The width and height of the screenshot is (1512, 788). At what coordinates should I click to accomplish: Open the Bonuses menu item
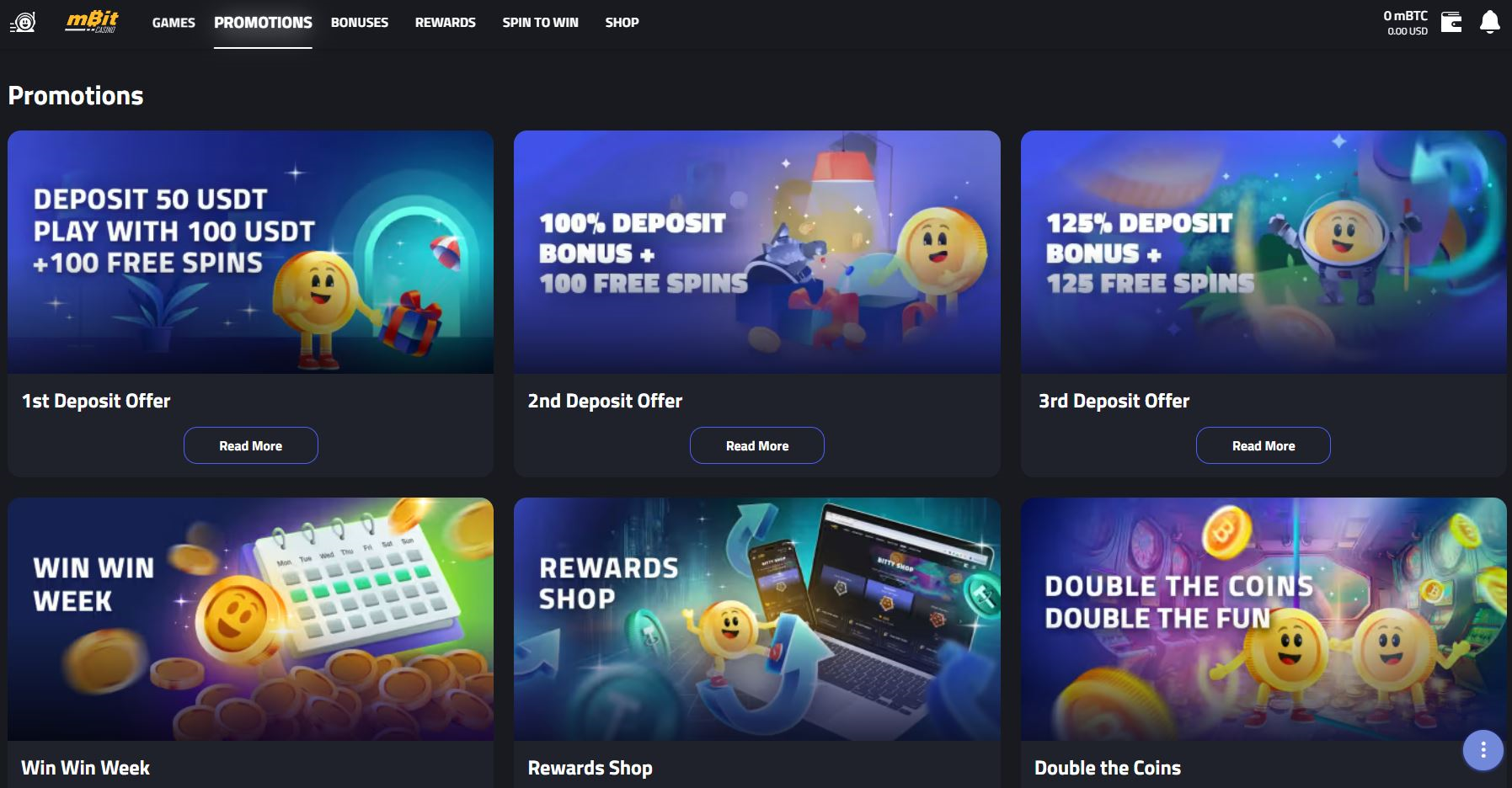tap(360, 23)
